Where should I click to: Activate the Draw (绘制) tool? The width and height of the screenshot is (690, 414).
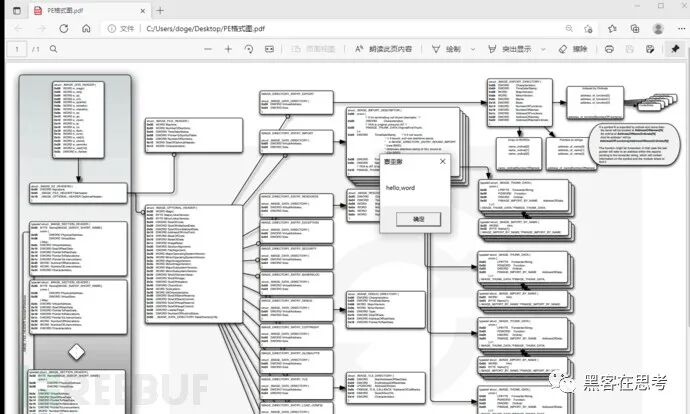coord(446,49)
